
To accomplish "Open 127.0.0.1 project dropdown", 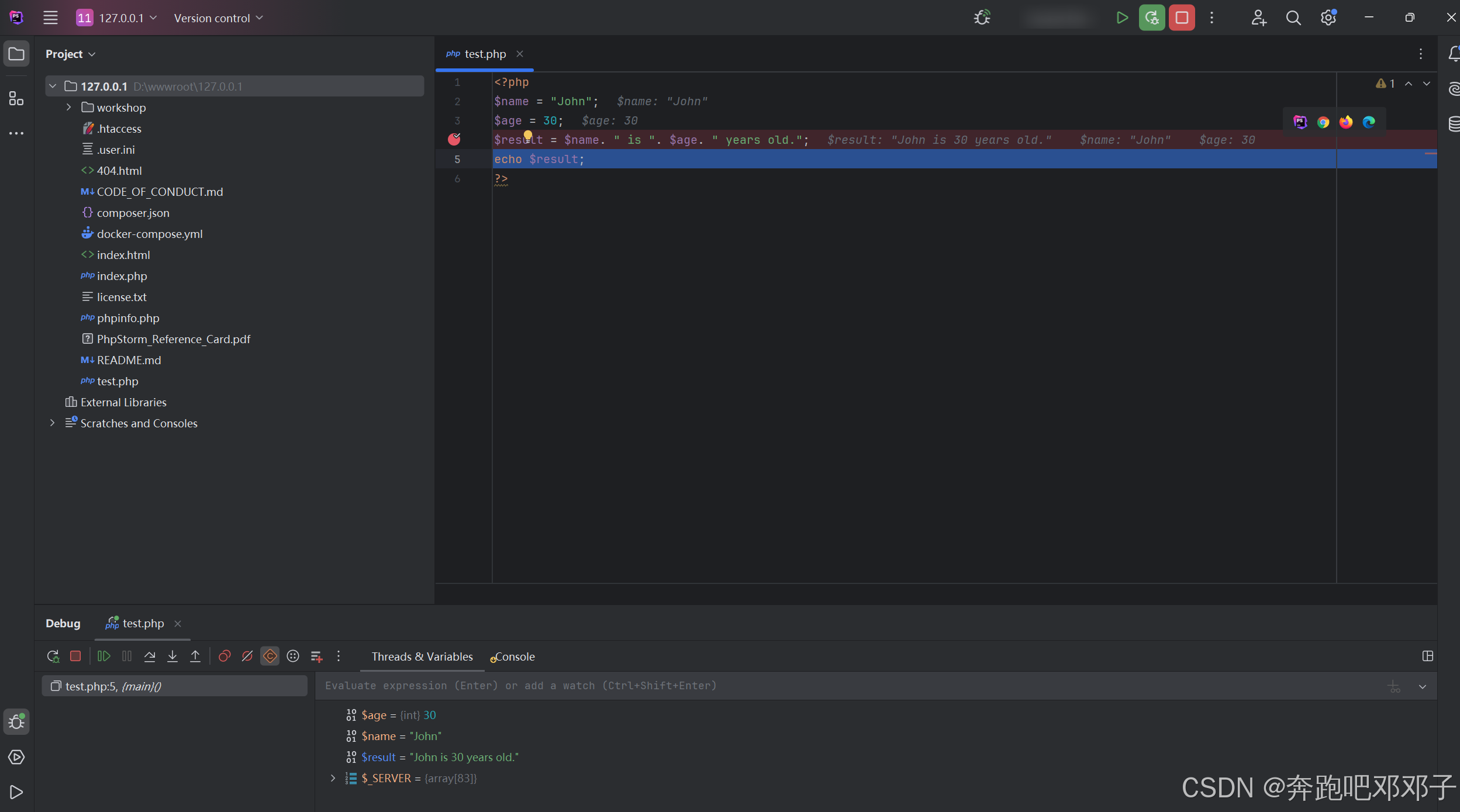I will click(117, 18).
